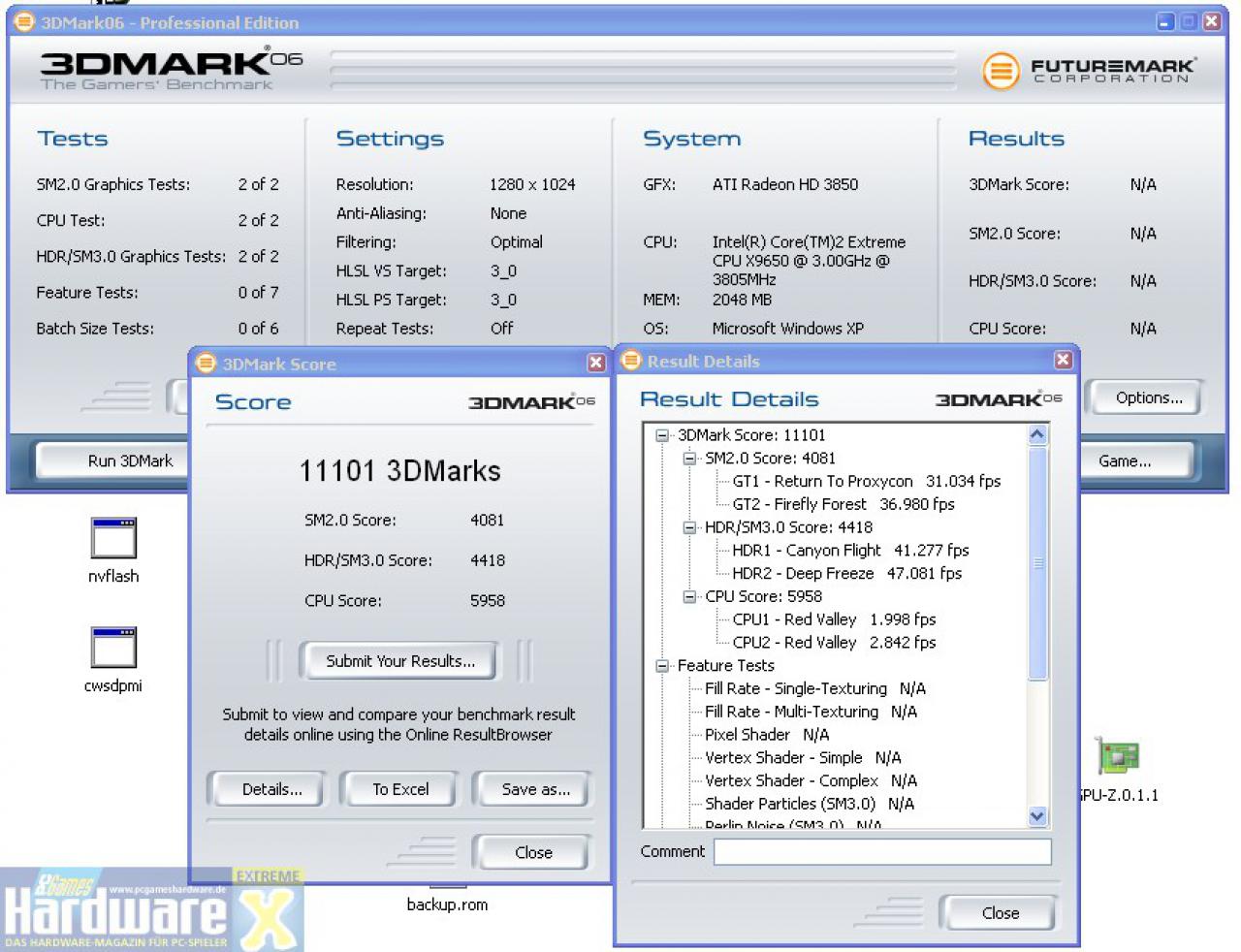Collapse the CPU Score: 5958 node
1241x952 pixels.
(x=689, y=596)
